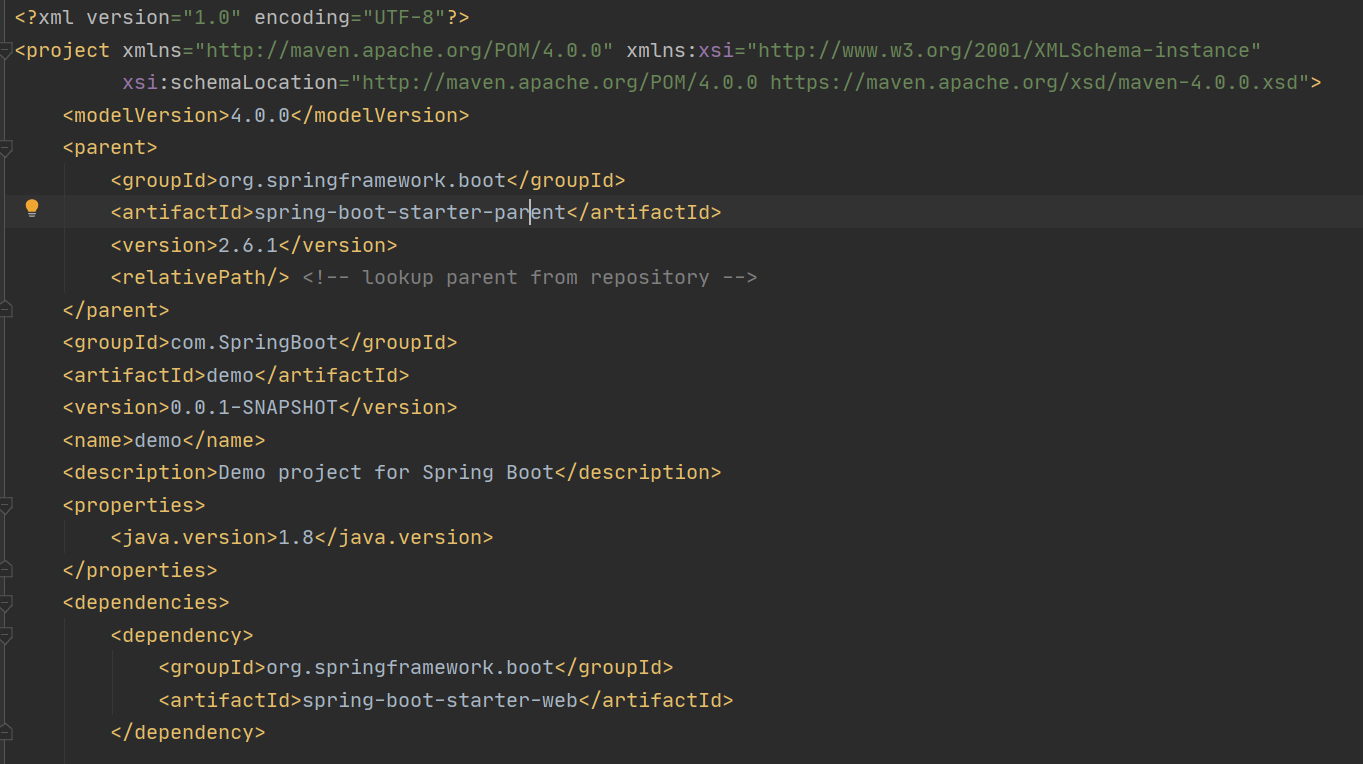Click fold marker beside closing parent tag
The height and width of the screenshot is (764, 1363).
[x=5, y=310]
